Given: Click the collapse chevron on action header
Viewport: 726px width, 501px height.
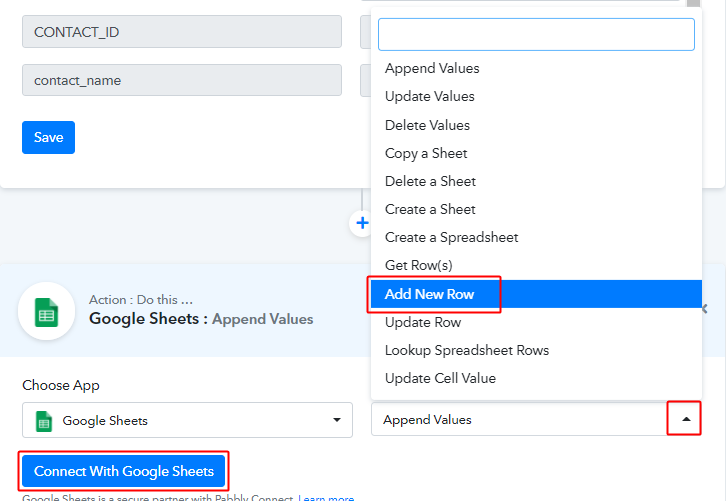Looking at the screenshot, I should tap(705, 308).
